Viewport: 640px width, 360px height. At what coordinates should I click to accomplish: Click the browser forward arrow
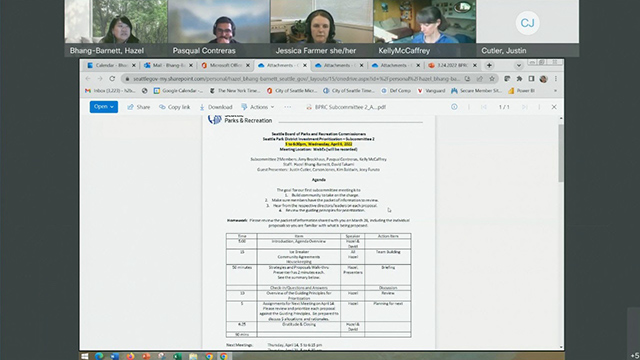point(100,78)
